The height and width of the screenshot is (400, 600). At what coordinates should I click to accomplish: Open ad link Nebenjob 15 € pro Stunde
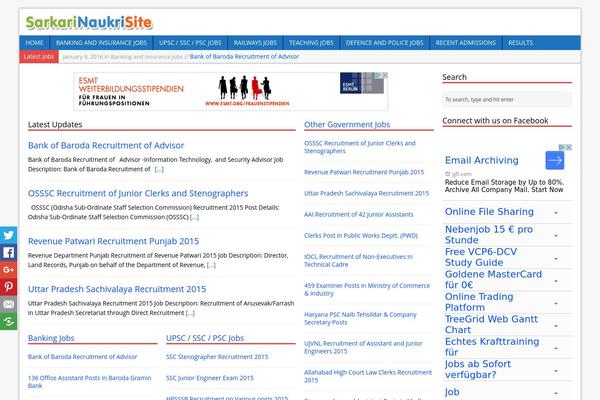(489, 235)
